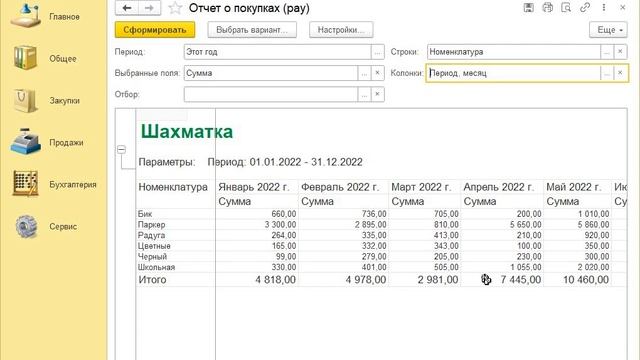Clear the Выбранные поля field
Screen dimensions: 640x360
click(378, 73)
